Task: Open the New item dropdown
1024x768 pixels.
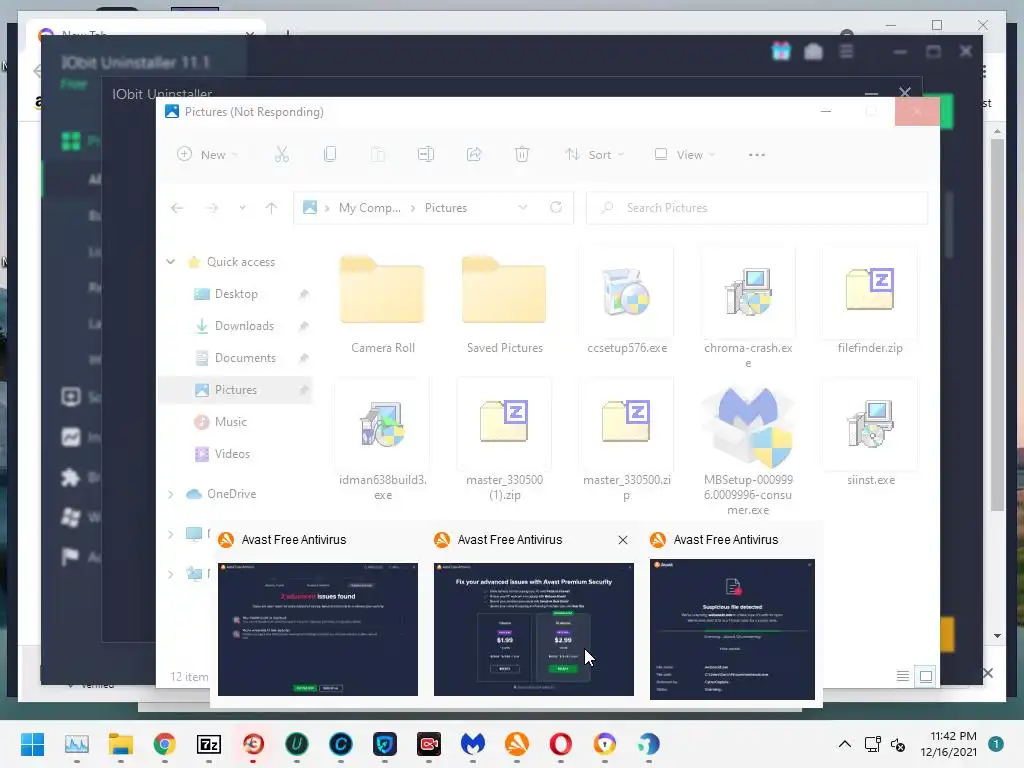Action: (207, 155)
